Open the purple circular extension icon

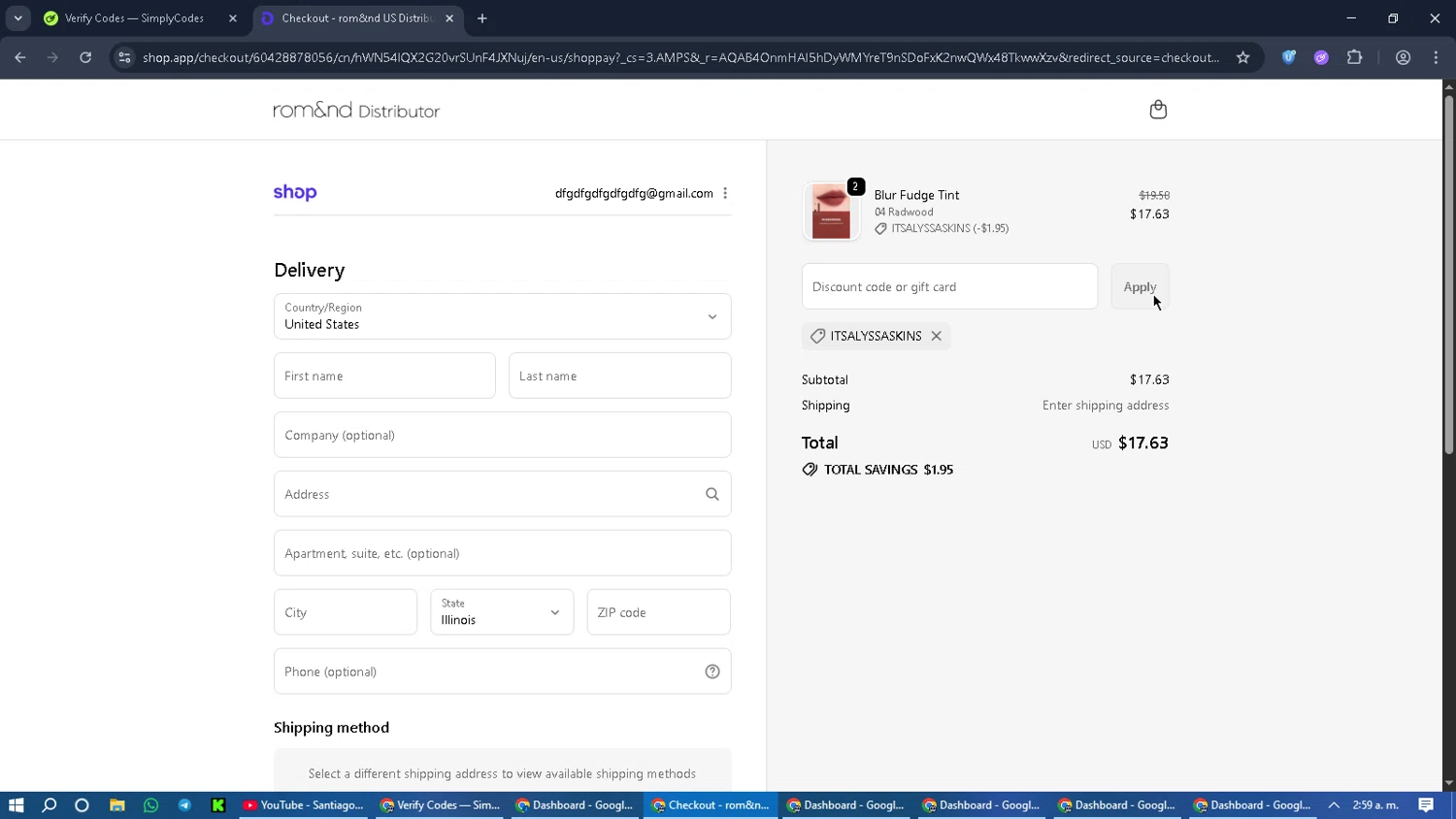pos(1321,57)
